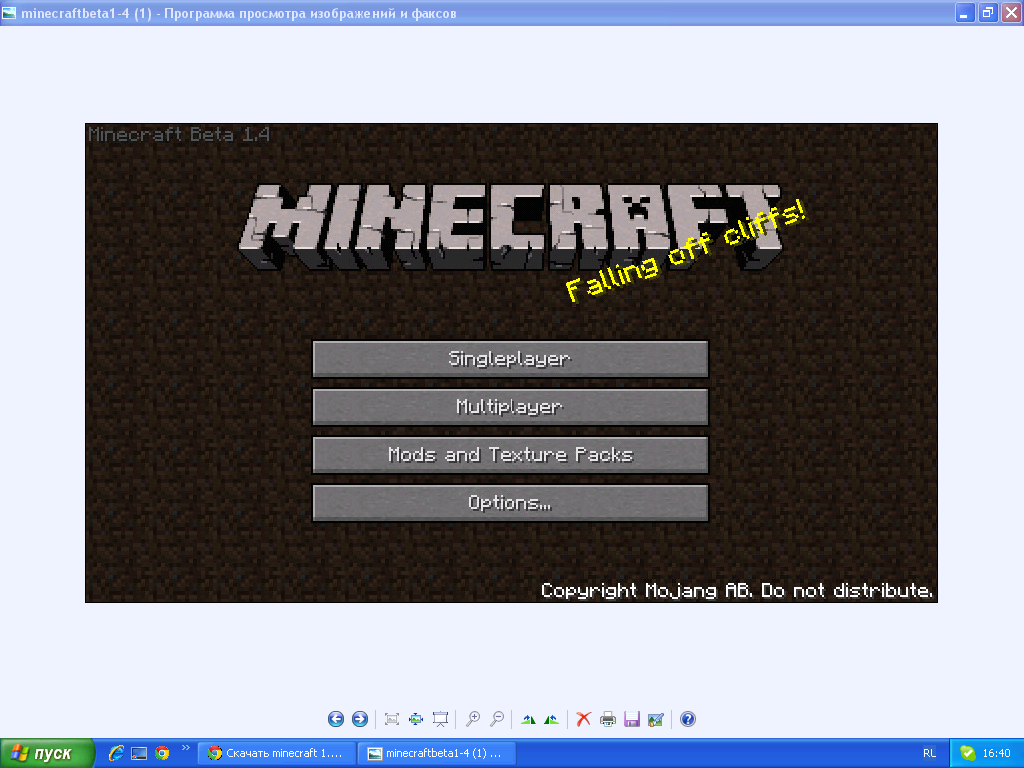Click the viewer title bar icon
The image size is (1024, 768).
click(x=9, y=12)
